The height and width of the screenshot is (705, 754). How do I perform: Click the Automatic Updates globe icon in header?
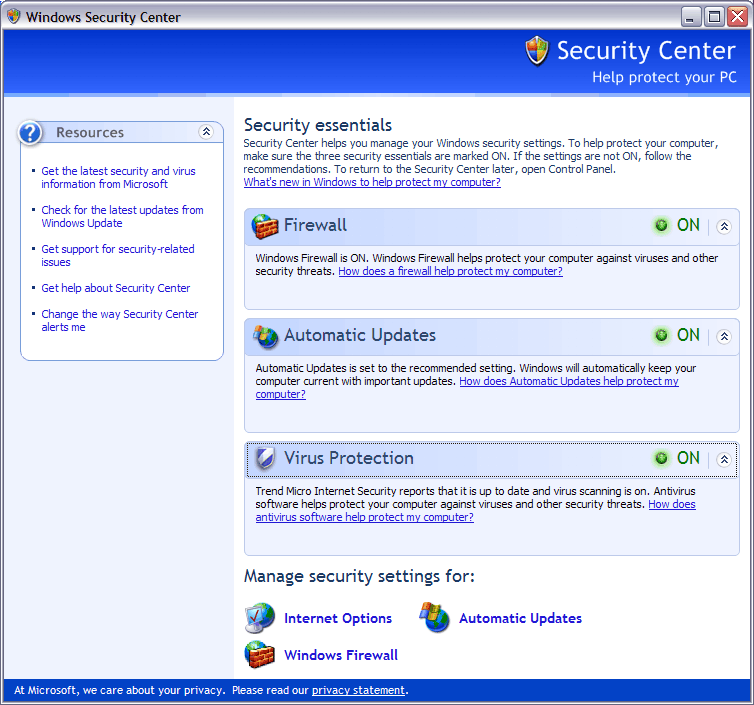[x=266, y=336]
